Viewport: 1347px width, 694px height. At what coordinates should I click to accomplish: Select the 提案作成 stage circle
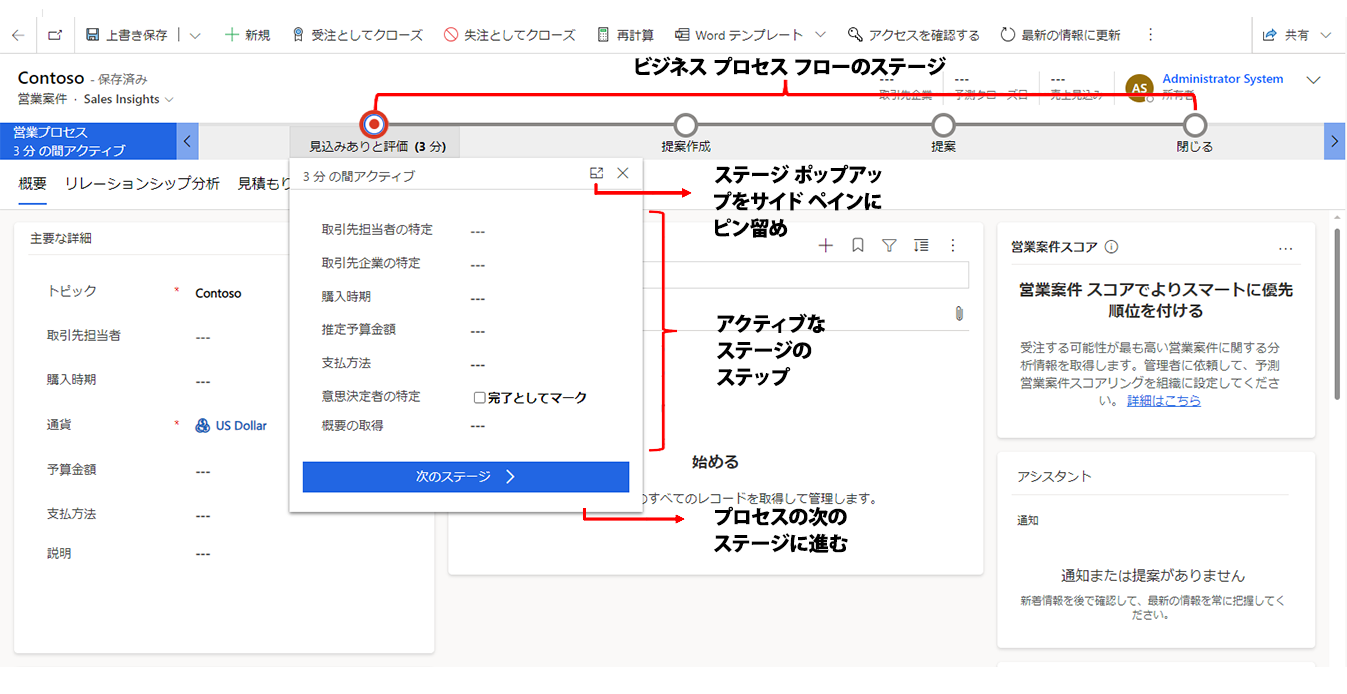685,125
